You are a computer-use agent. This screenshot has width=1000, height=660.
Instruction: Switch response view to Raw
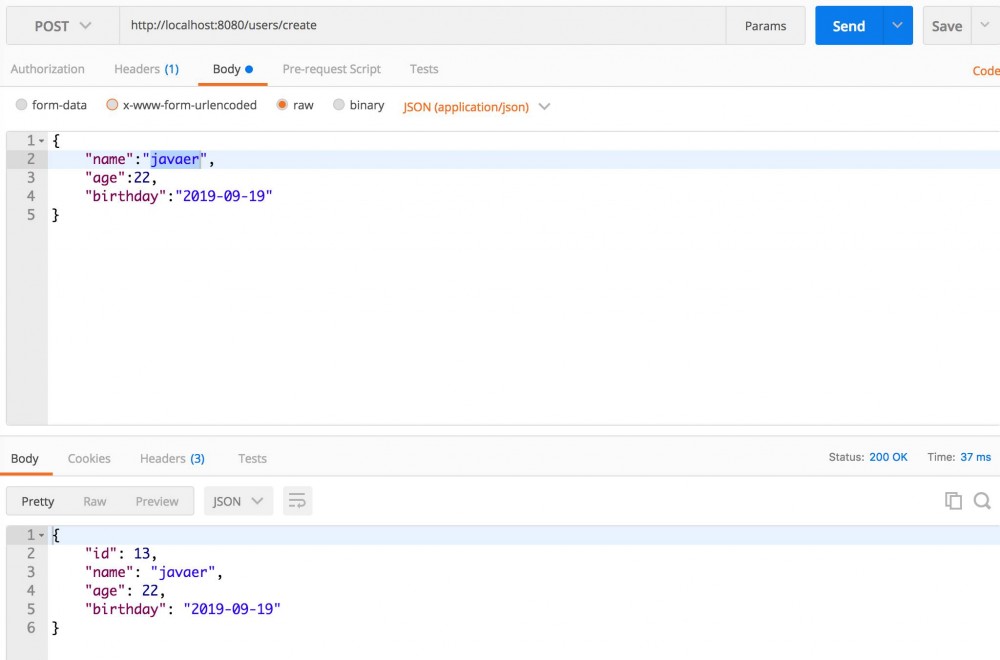94,501
